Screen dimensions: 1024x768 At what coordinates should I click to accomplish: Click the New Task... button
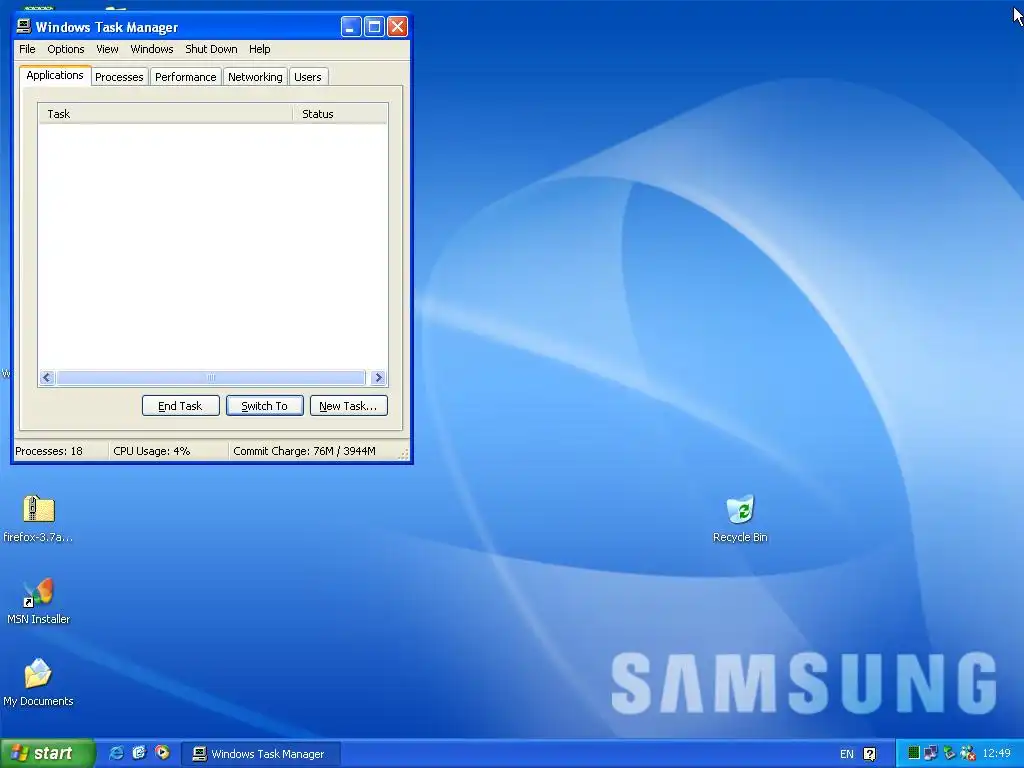(x=348, y=406)
